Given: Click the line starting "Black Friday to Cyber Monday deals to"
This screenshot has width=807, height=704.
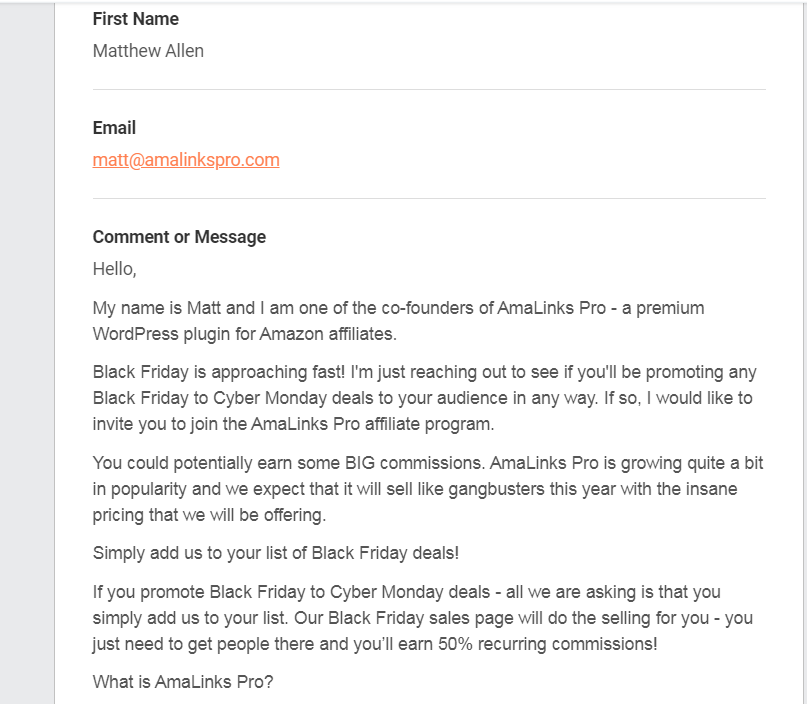Looking at the screenshot, I should [424, 398].
